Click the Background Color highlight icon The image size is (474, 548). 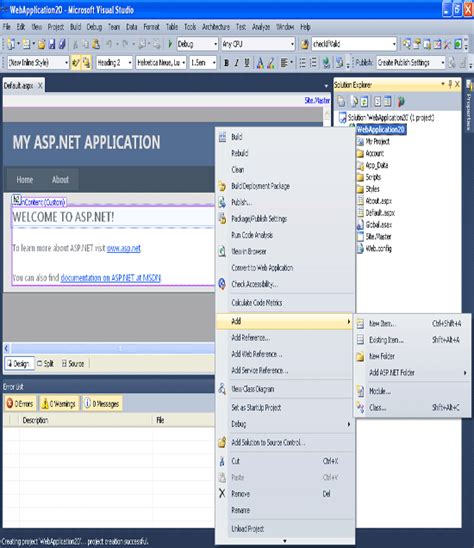point(271,63)
